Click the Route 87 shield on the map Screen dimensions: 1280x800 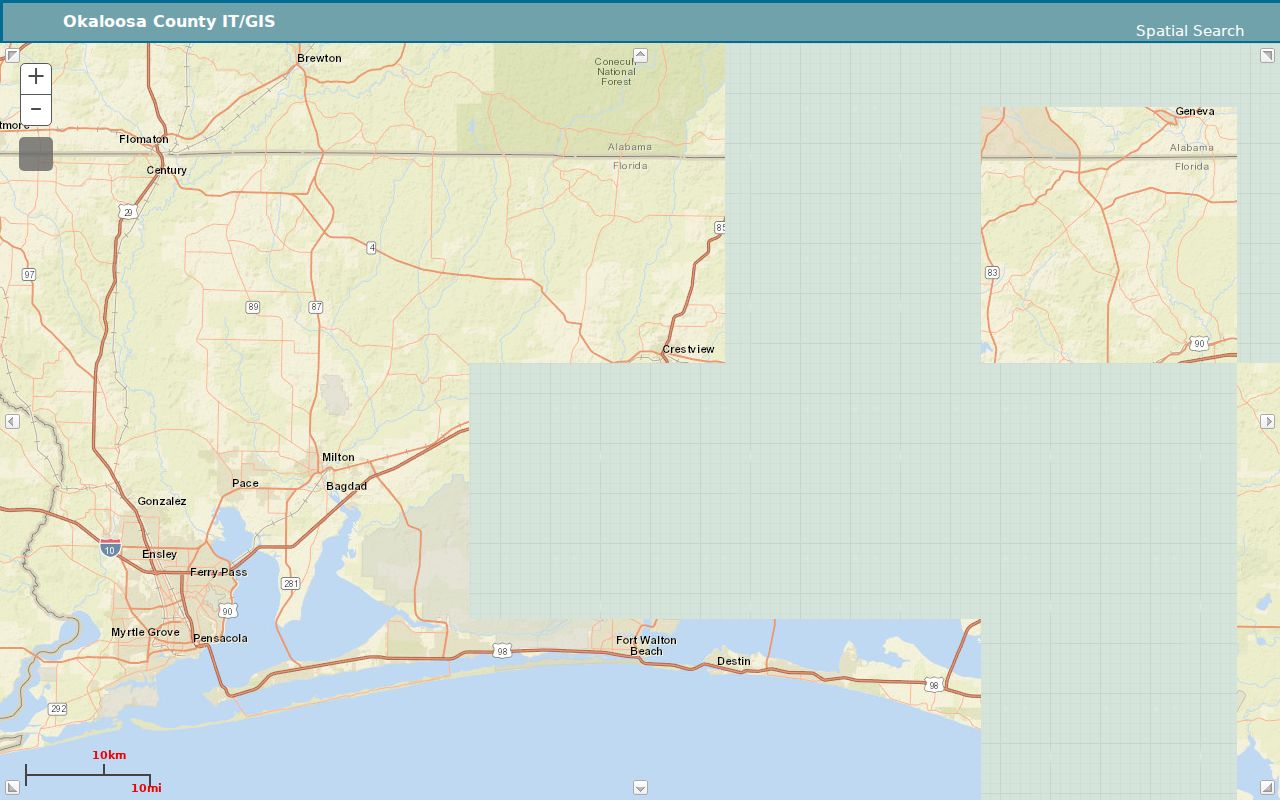[x=316, y=307]
